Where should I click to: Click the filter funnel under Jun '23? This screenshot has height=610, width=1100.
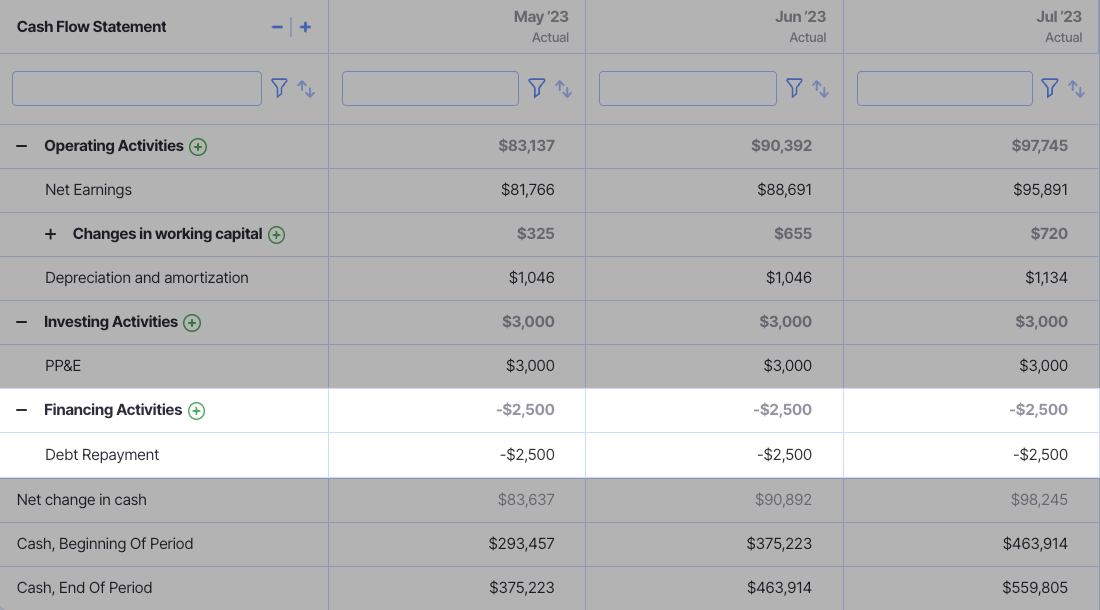pyautogui.click(x=794, y=88)
